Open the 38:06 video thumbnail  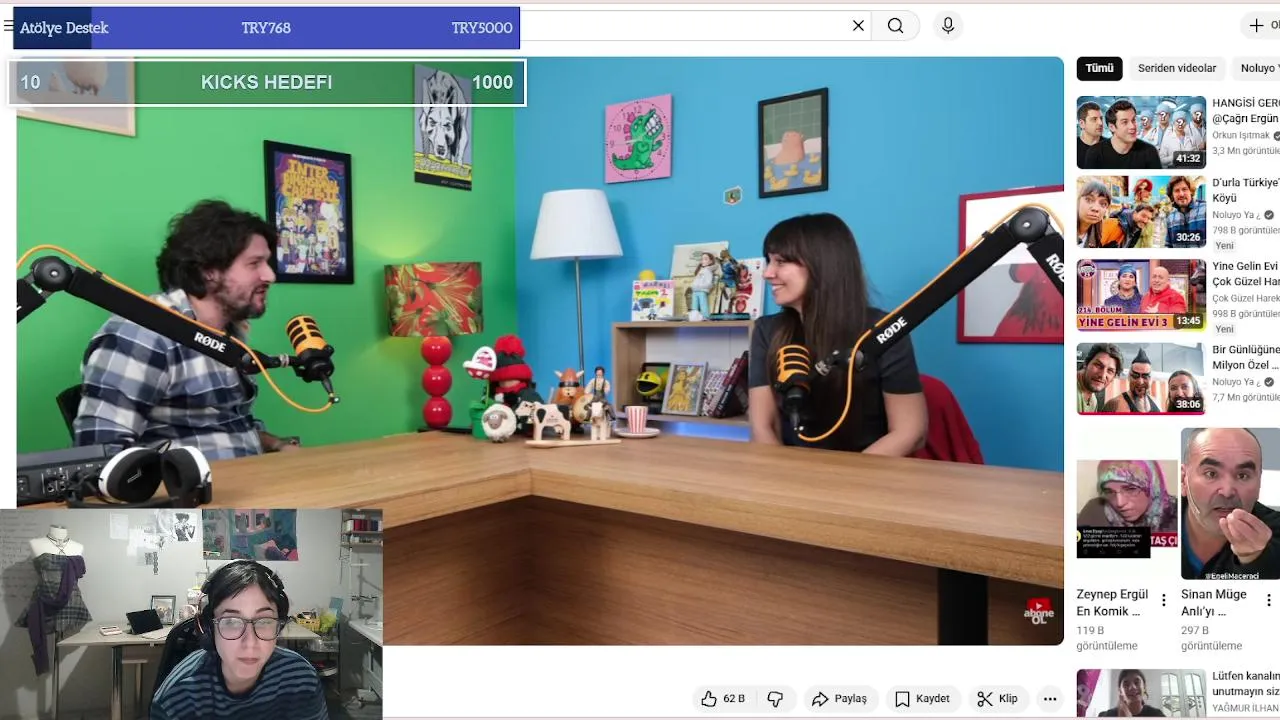coord(1141,378)
